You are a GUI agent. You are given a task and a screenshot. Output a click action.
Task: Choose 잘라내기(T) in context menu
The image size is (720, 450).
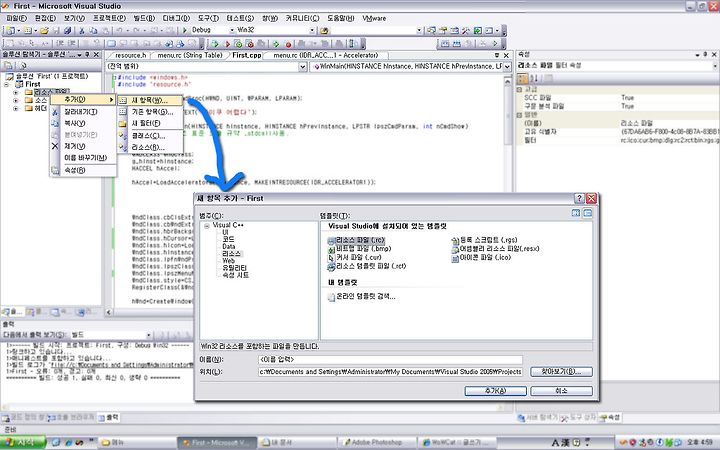click(83, 112)
